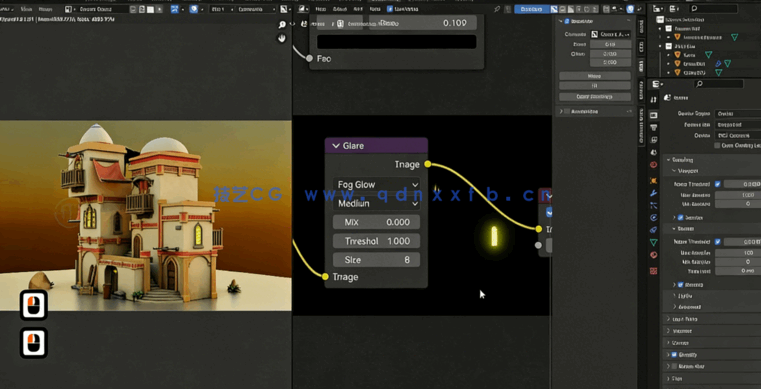
Task: Click the Fit button in Backdrop panel
Action: coord(595,86)
